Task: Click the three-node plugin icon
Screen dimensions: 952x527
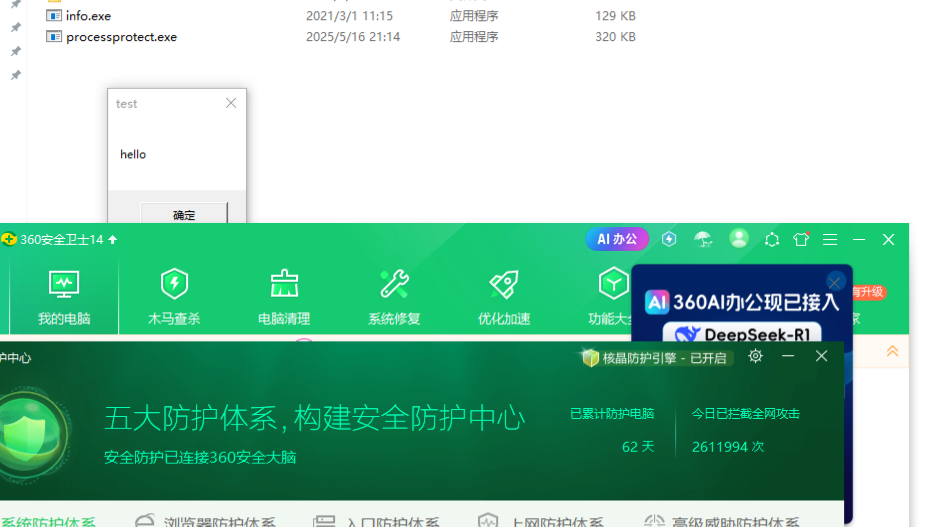Action: [x=772, y=240]
